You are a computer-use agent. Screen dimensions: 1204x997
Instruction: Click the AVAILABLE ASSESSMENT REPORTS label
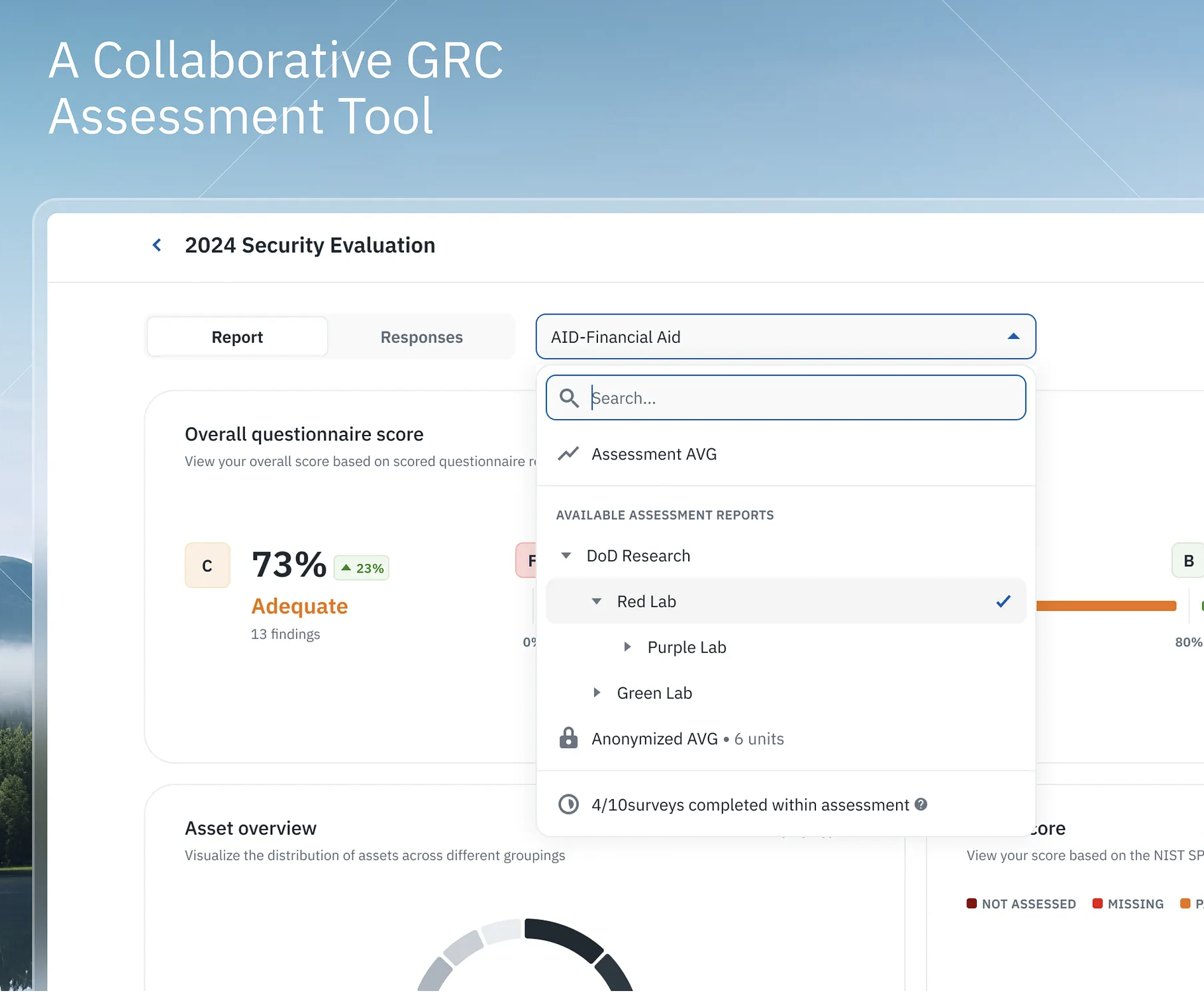point(665,515)
